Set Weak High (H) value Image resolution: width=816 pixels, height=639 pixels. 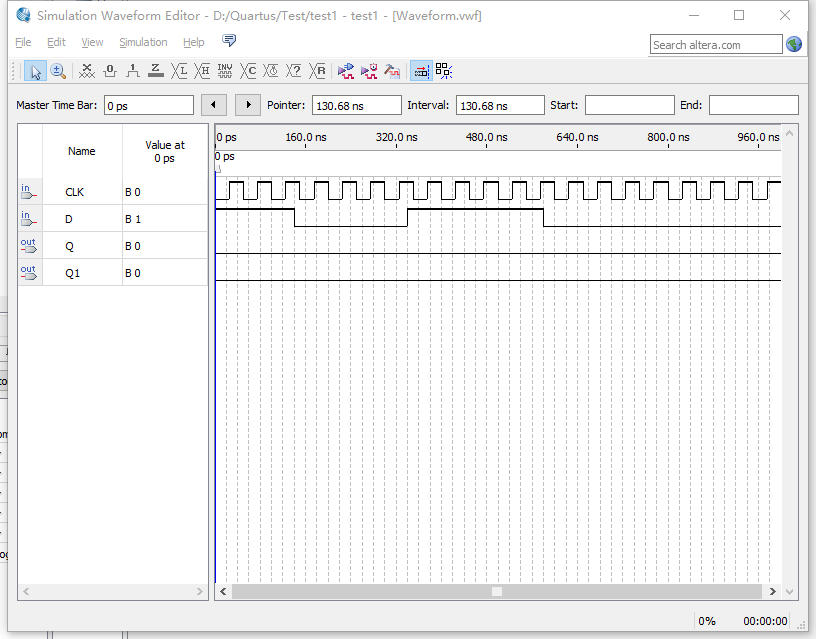[202, 71]
